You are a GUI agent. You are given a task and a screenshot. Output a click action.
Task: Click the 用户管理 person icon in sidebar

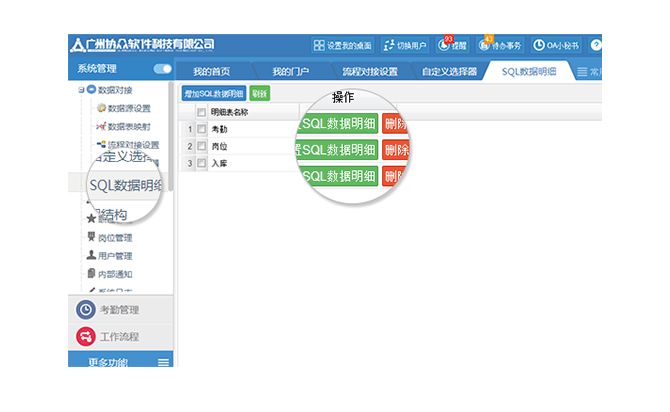point(91,256)
